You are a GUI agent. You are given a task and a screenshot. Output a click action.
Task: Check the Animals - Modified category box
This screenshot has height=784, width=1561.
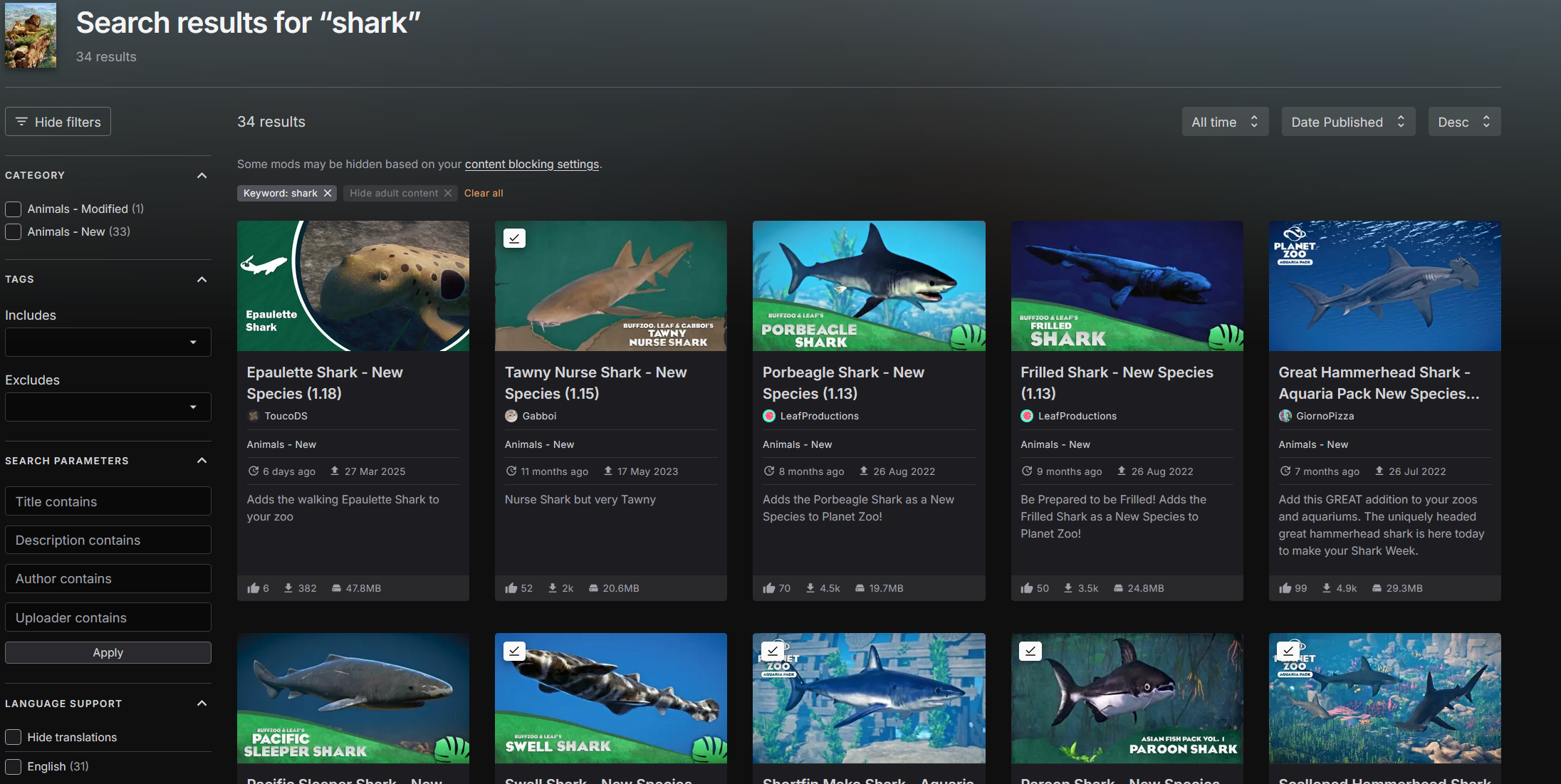pyautogui.click(x=13, y=209)
